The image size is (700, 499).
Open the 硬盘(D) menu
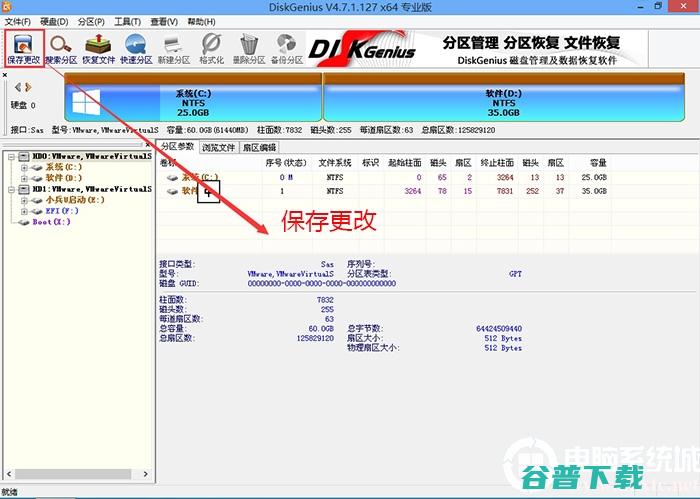pyautogui.click(x=54, y=21)
